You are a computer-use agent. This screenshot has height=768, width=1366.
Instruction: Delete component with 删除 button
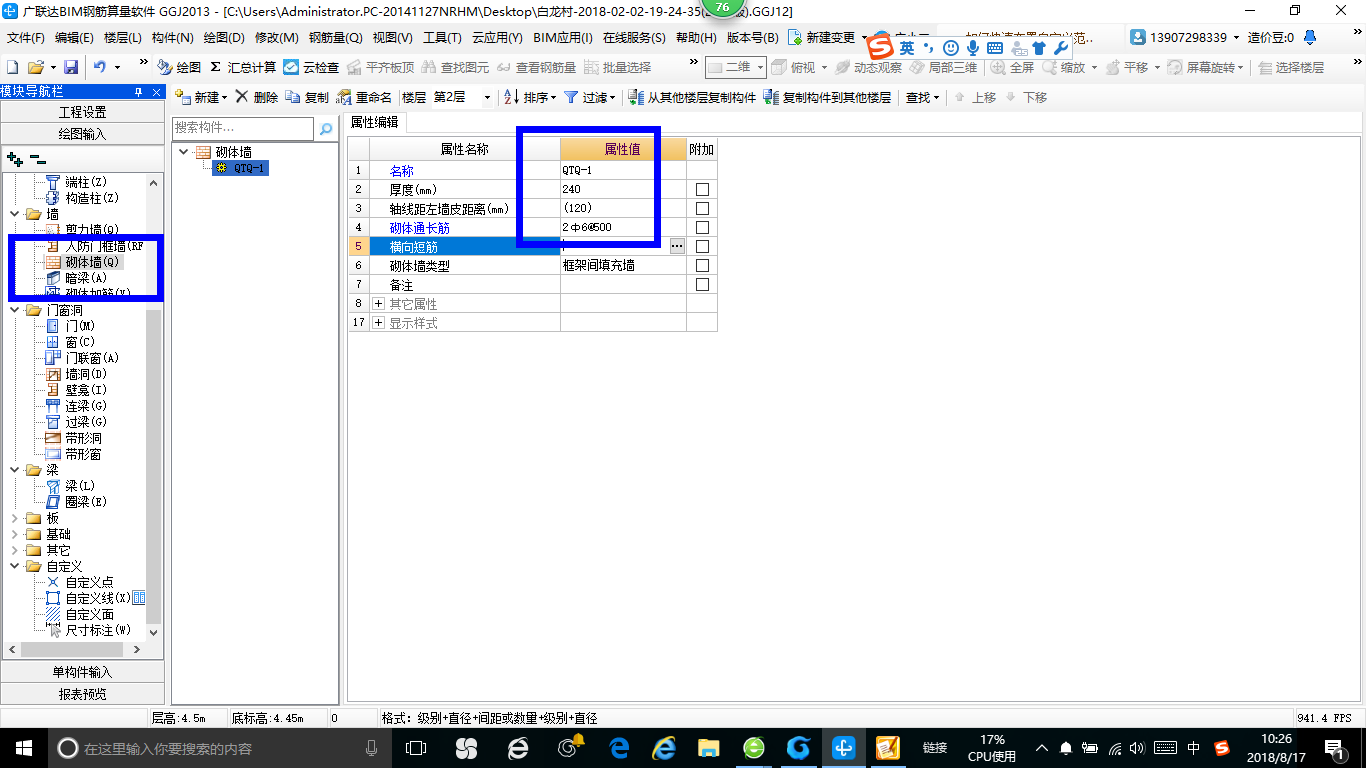(x=257, y=97)
